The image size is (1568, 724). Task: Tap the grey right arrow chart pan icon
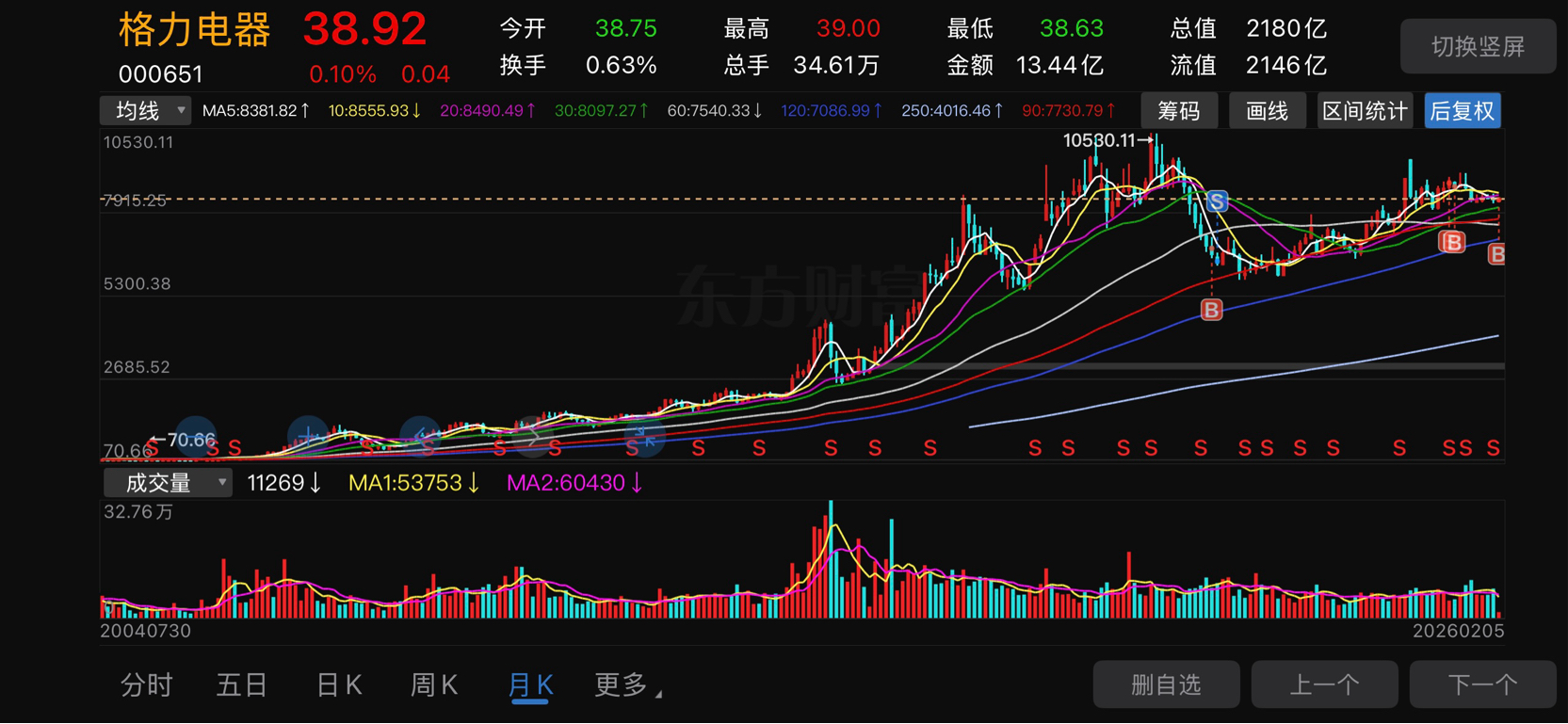(532, 438)
